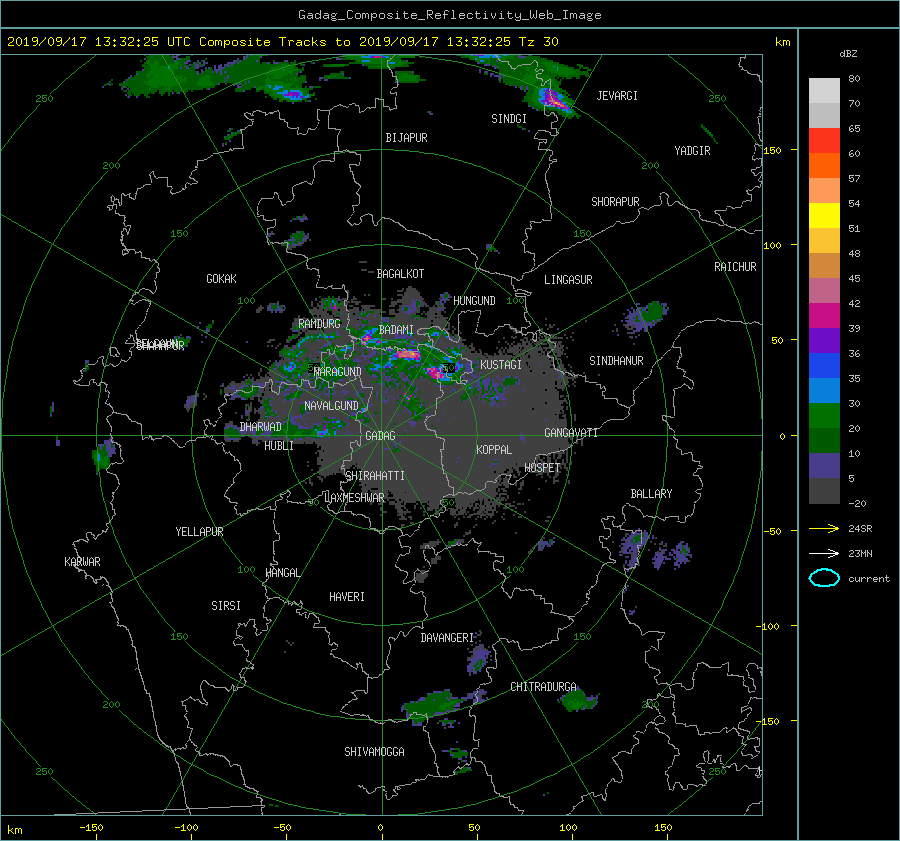Click the 150 tick on right km axis
Image resolution: width=900 pixels, height=841 pixels.
tap(773, 150)
